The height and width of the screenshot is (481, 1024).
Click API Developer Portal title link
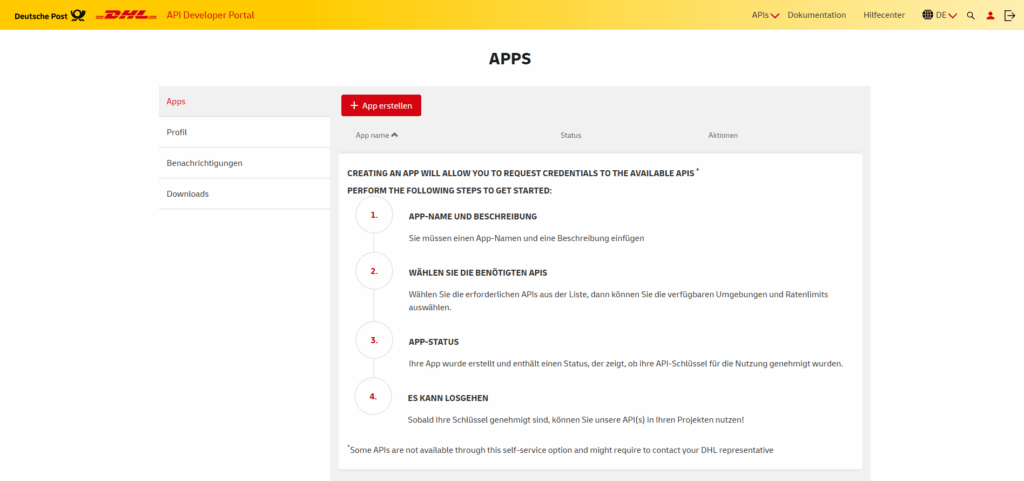pyautogui.click(x=210, y=15)
